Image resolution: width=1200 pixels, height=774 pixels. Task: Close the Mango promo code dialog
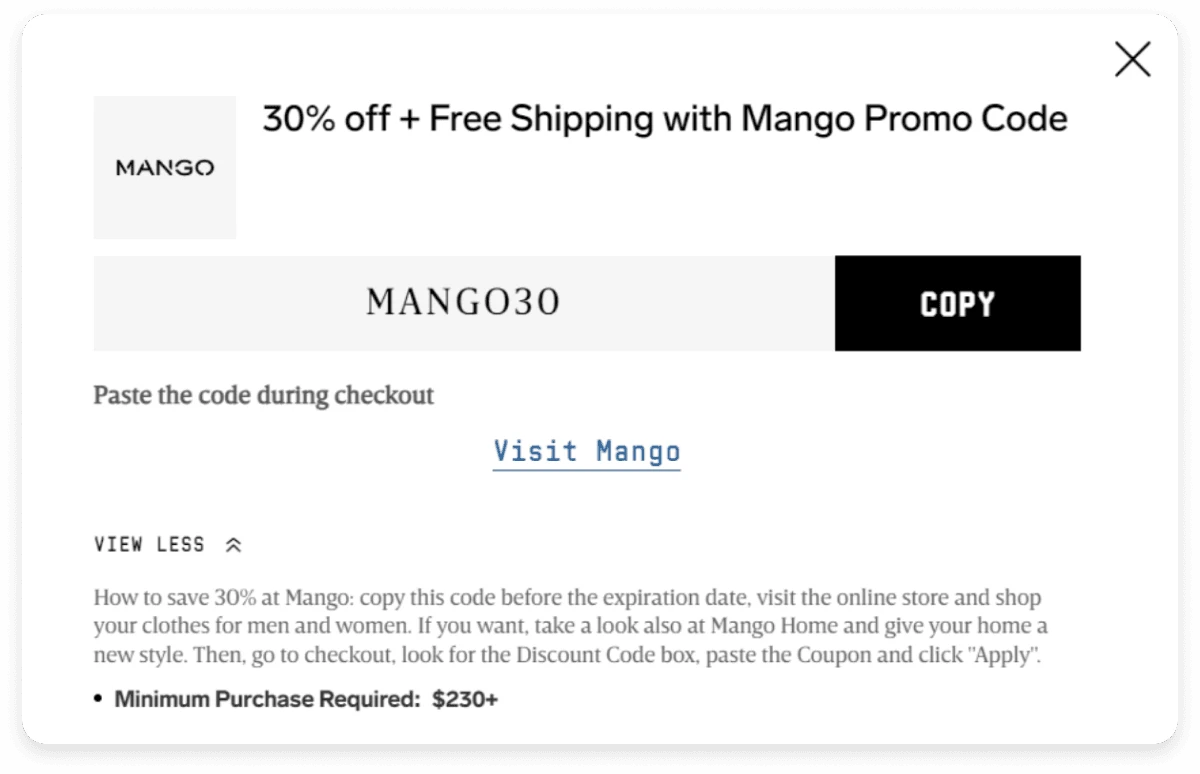(x=1132, y=60)
